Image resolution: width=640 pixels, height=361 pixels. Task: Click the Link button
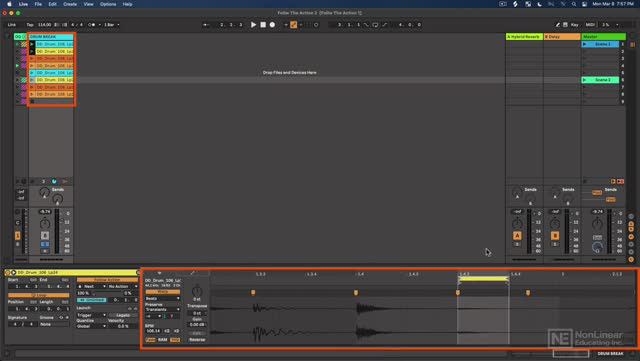click(12, 25)
